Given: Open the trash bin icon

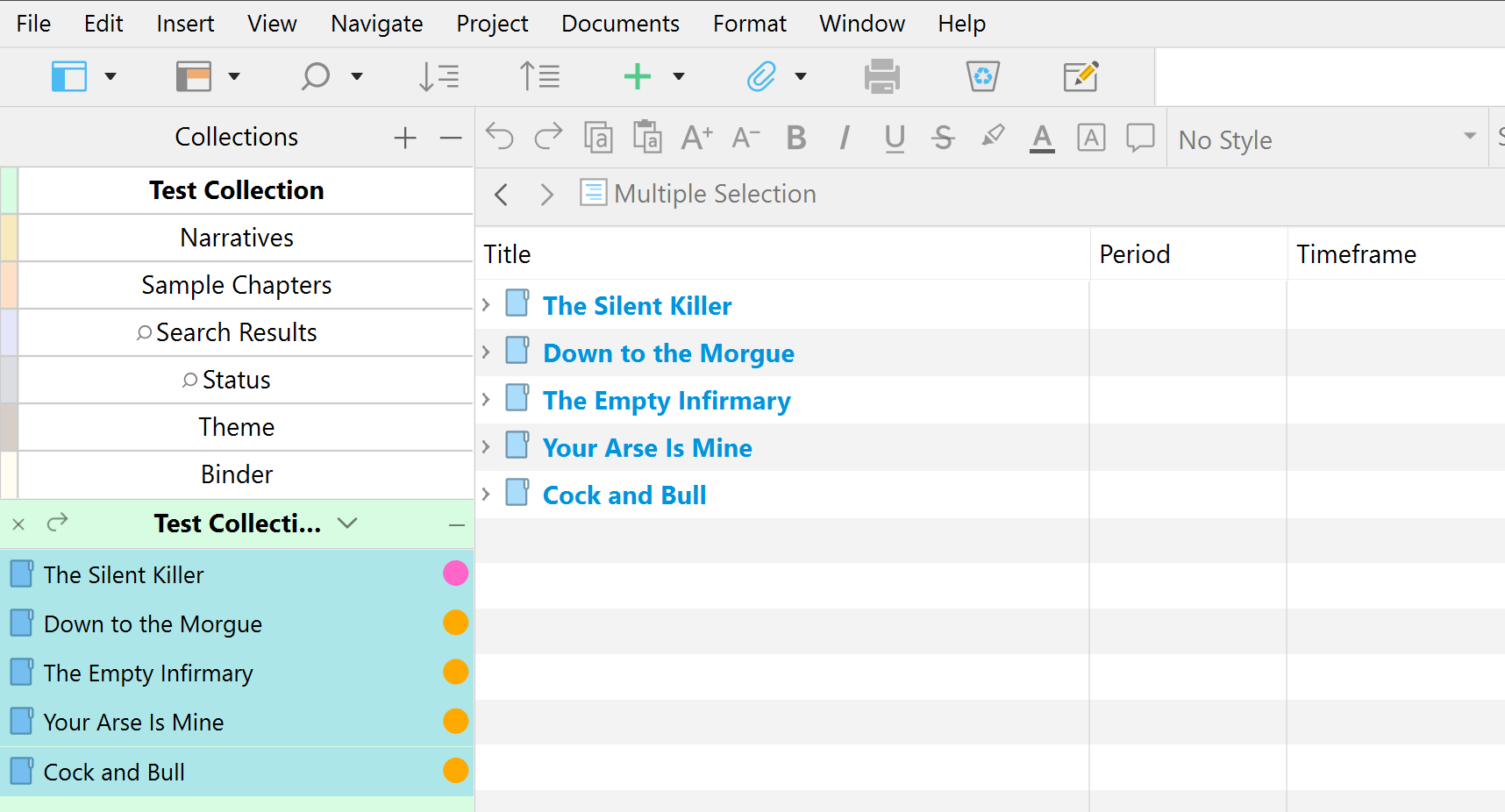Looking at the screenshot, I should (x=982, y=76).
